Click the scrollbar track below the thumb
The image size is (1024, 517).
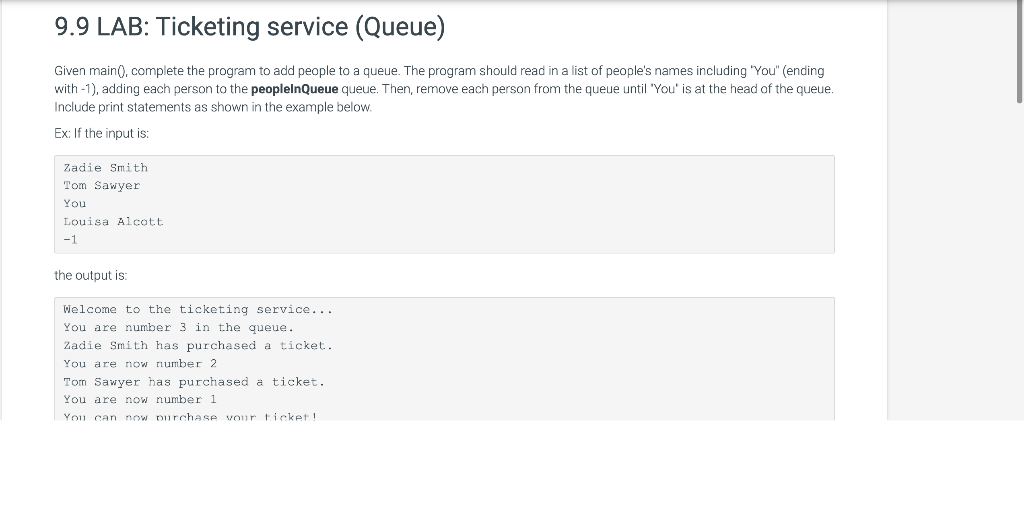click(x=1019, y=261)
